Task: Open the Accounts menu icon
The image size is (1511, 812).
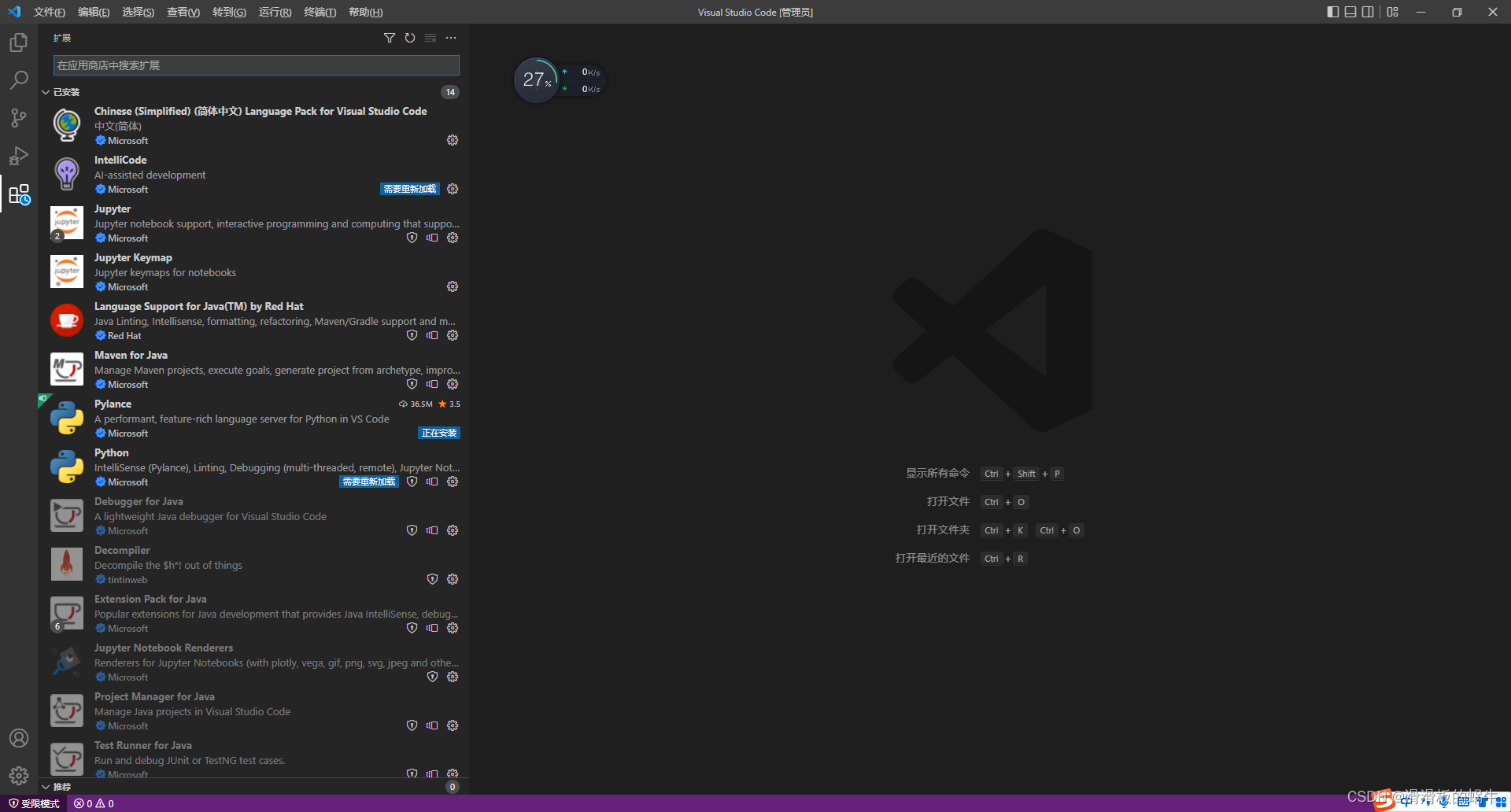Action: pyautogui.click(x=19, y=738)
